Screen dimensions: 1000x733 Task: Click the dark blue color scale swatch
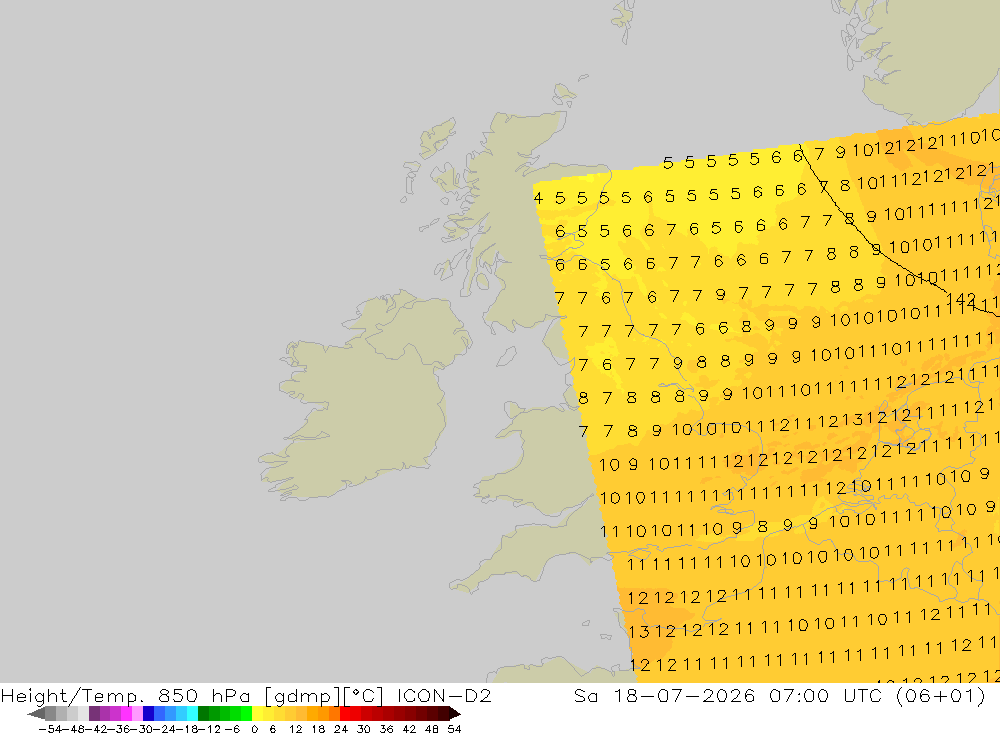coord(148,713)
